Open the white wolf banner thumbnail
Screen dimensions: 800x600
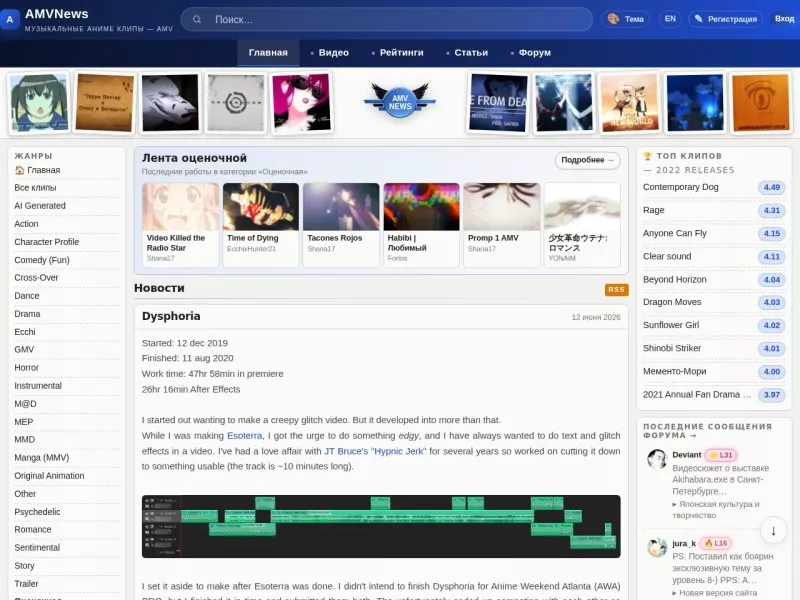(x=170, y=103)
